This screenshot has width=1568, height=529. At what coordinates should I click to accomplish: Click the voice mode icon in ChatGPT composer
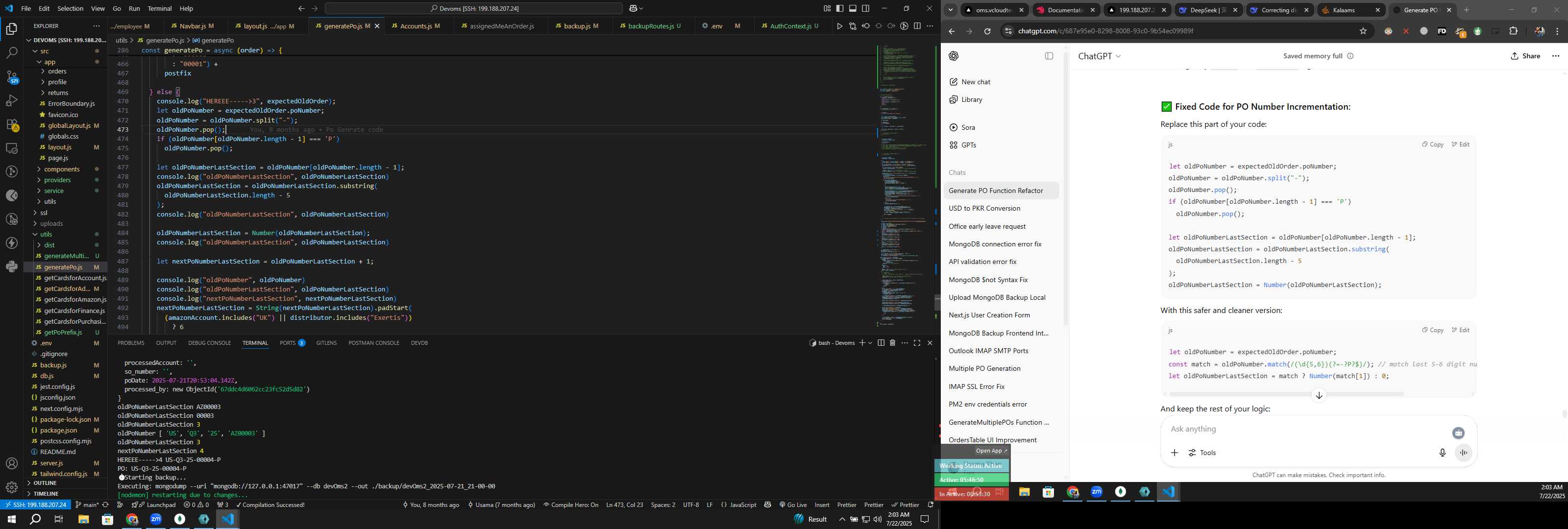click(1463, 453)
